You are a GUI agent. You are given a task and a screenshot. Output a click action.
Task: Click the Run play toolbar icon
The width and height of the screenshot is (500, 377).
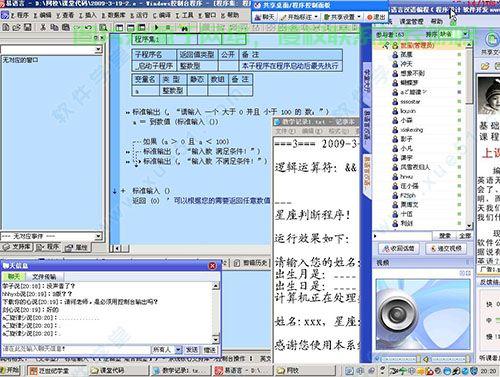(156, 27)
